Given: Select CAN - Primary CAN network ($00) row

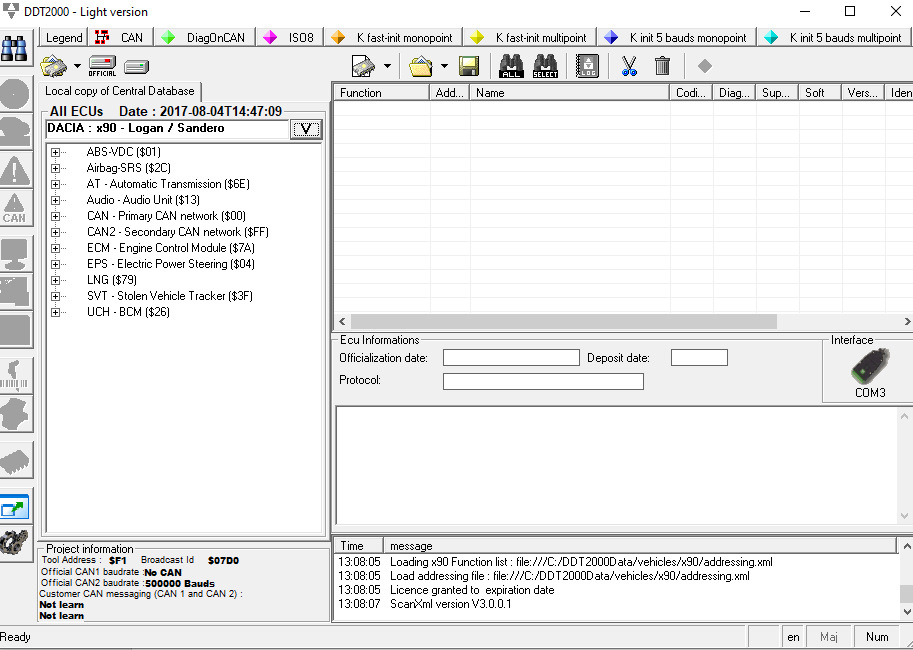Looking at the screenshot, I should pos(167,216).
